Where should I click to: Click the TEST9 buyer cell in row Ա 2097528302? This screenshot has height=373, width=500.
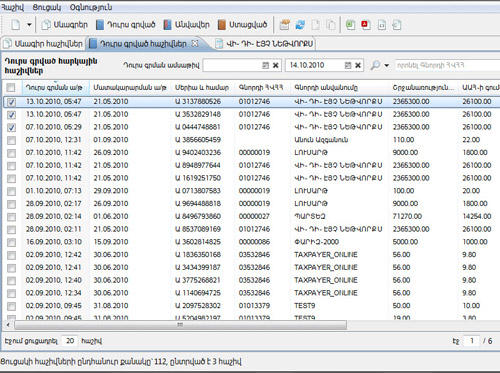(x=304, y=306)
